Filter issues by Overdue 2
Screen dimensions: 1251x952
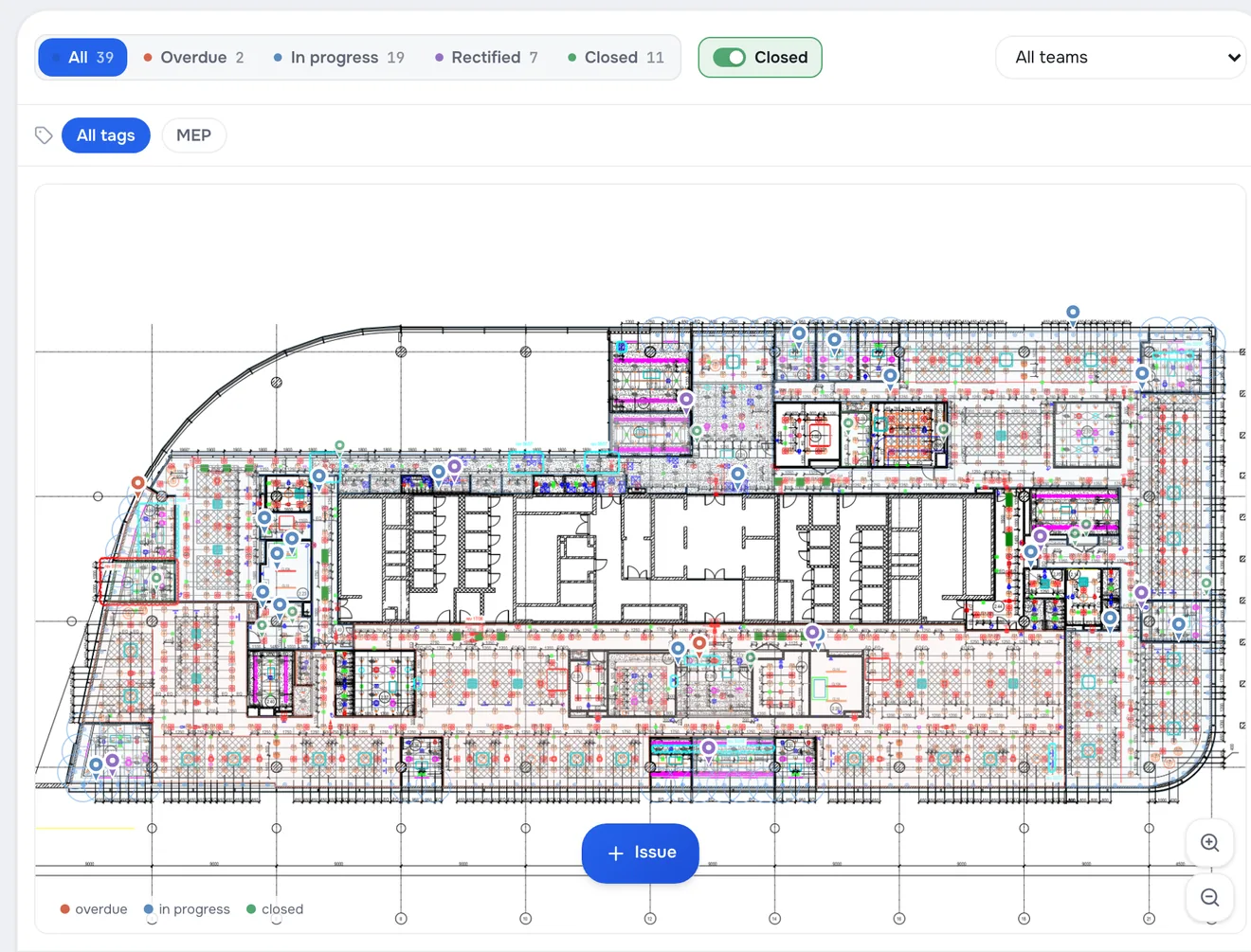(x=193, y=58)
